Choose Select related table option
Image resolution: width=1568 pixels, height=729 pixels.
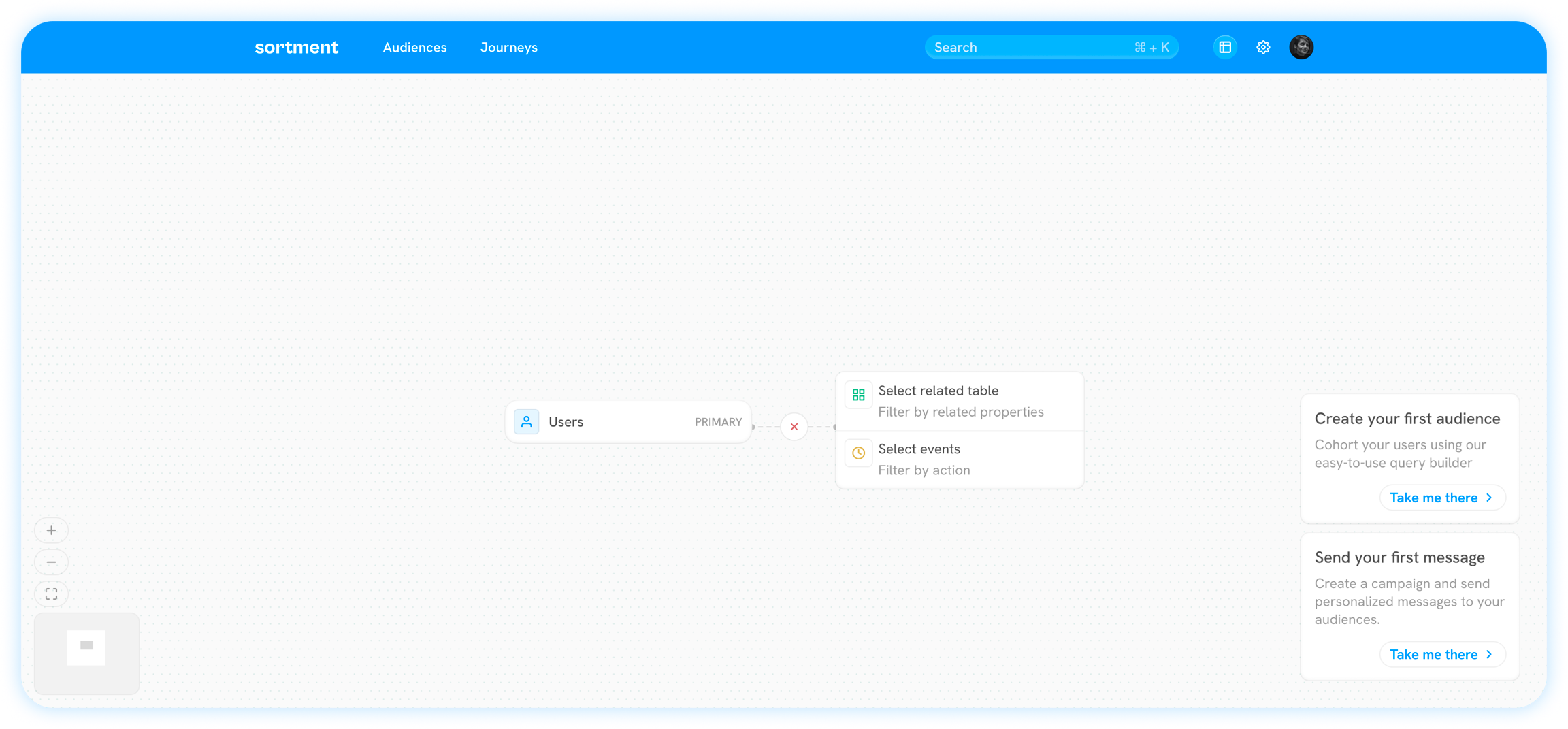(x=960, y=401)
